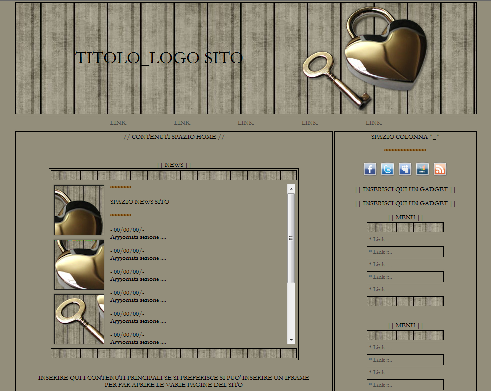Click the SPAZIO COLONNA sidebar heading
Screen dimensions: 491x391
(405, 137)
